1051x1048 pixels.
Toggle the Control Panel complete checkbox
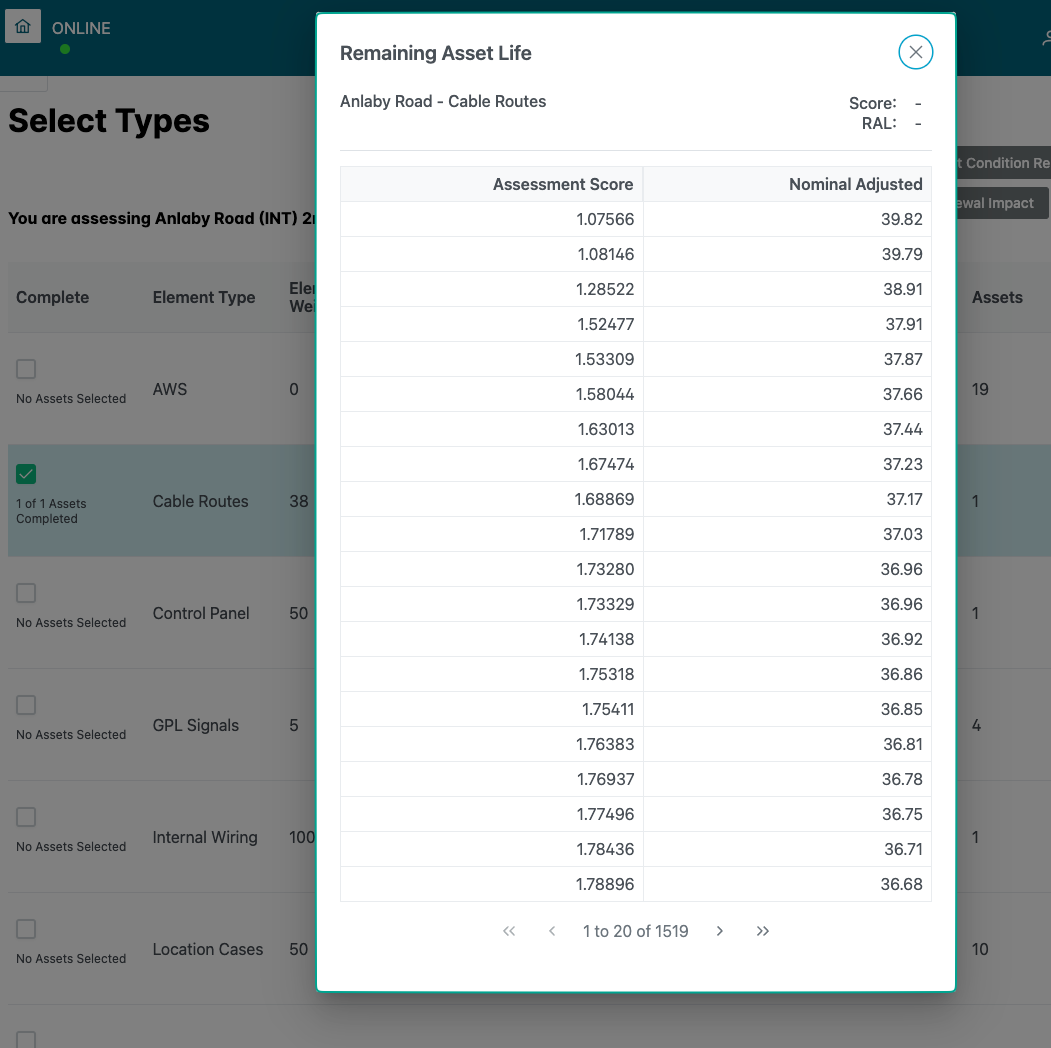click(26, 593)
